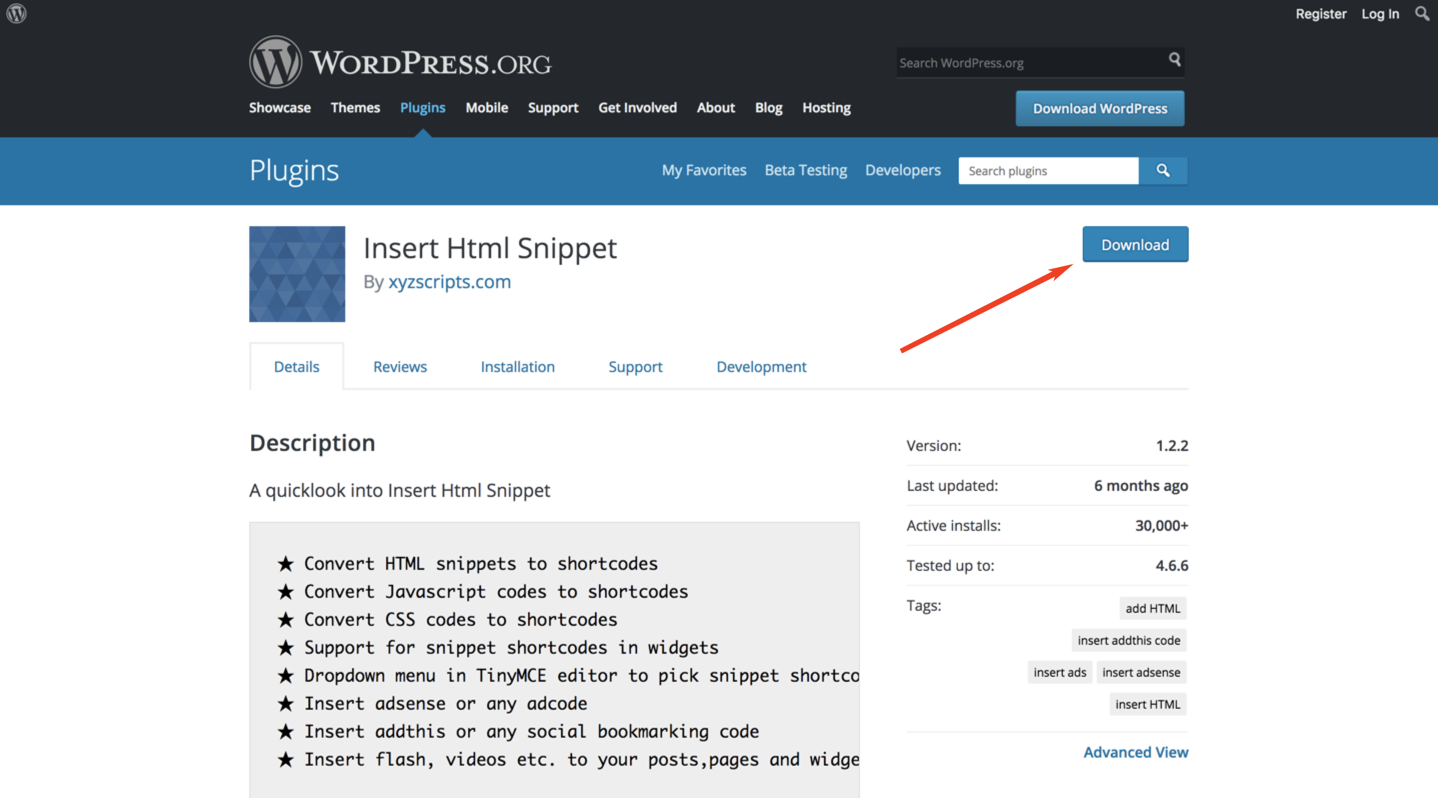Focus the Search plugins field
Screen dimensions: 1438x798
click(1048, 171)
